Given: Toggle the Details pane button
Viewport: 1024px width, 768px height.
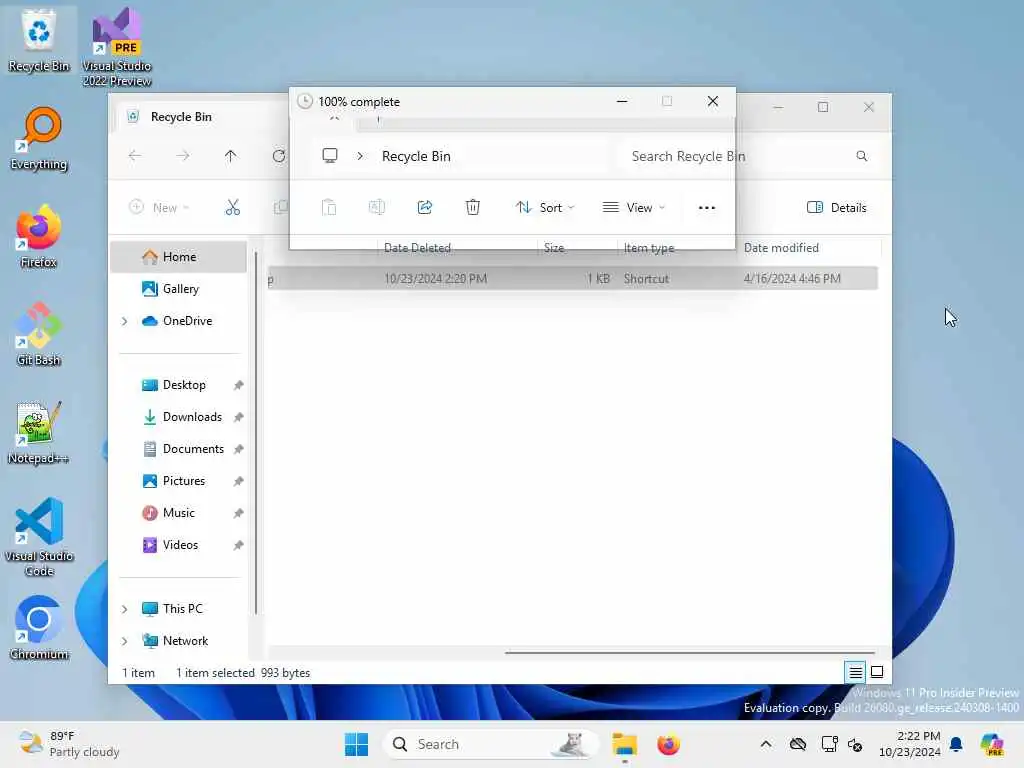Looking at the screenshot, I should coord(837,208).
